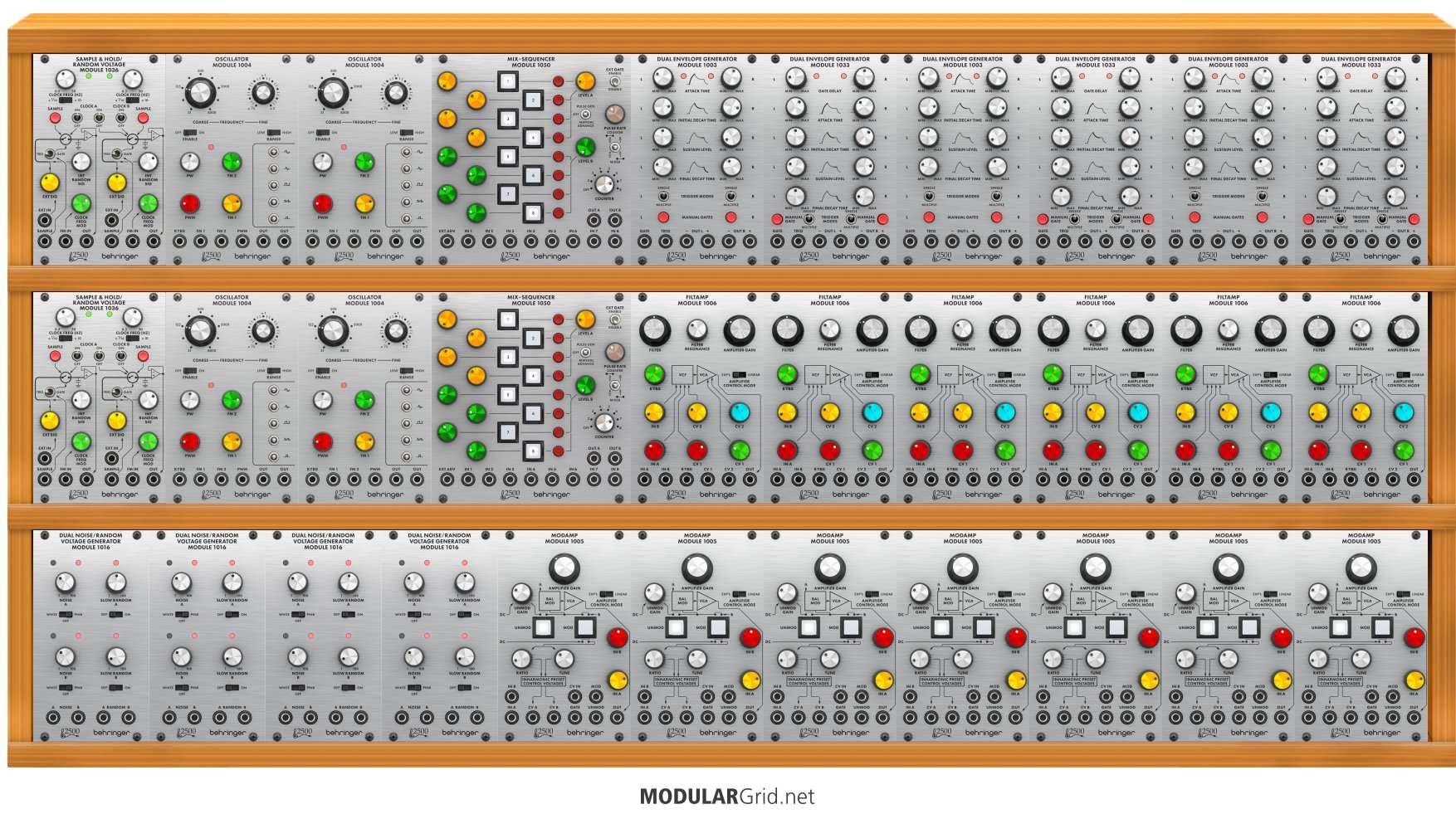Toggle Slow Random A off/on switch on first Dual Noise
Image resolution: width=1456 pixels, height=814 pixels.
click(116, 614)
